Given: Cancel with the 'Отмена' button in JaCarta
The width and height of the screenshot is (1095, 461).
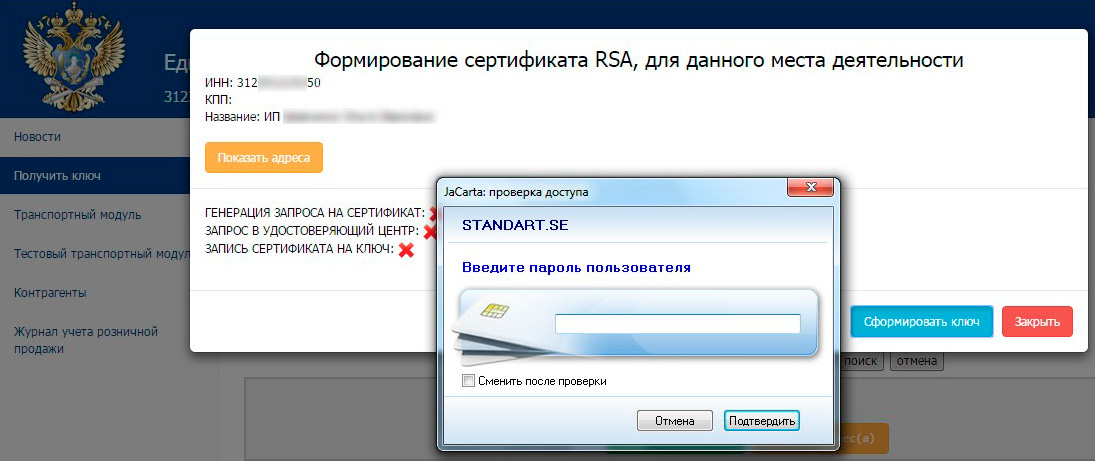Looking at the screenshot, I should [x=675, y=421].
